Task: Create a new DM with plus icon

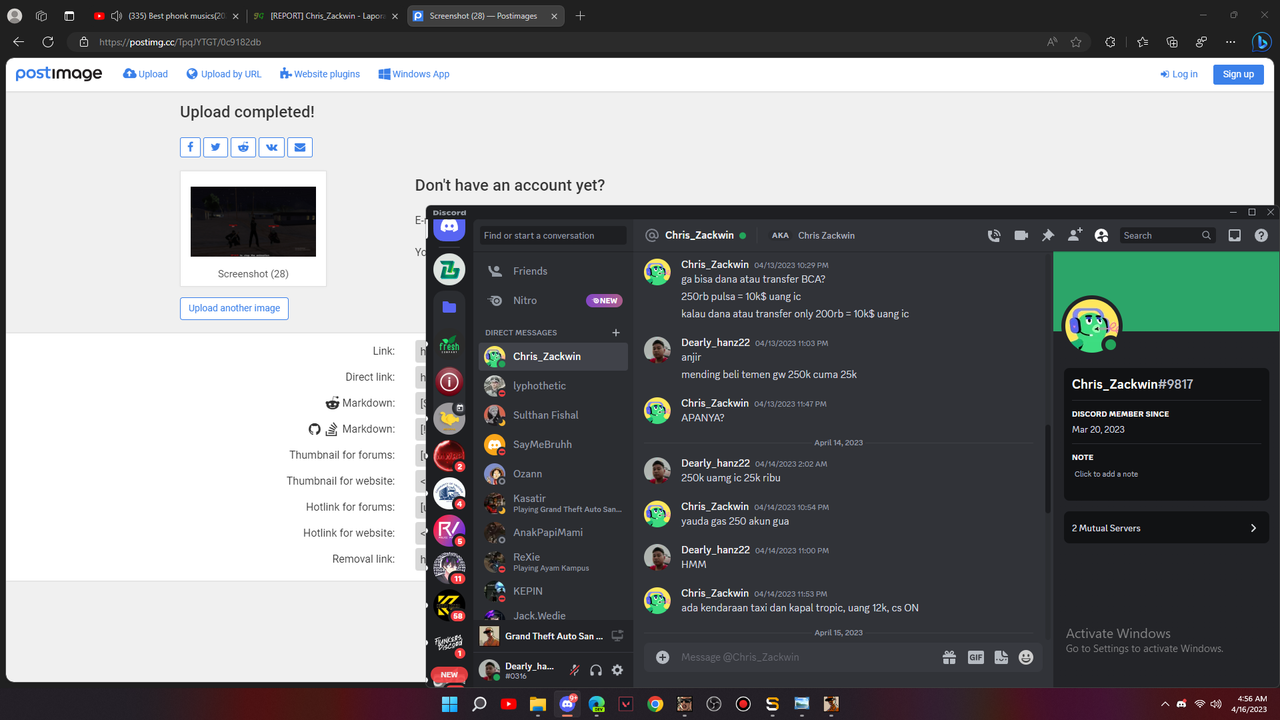Action: coord(616,333)
